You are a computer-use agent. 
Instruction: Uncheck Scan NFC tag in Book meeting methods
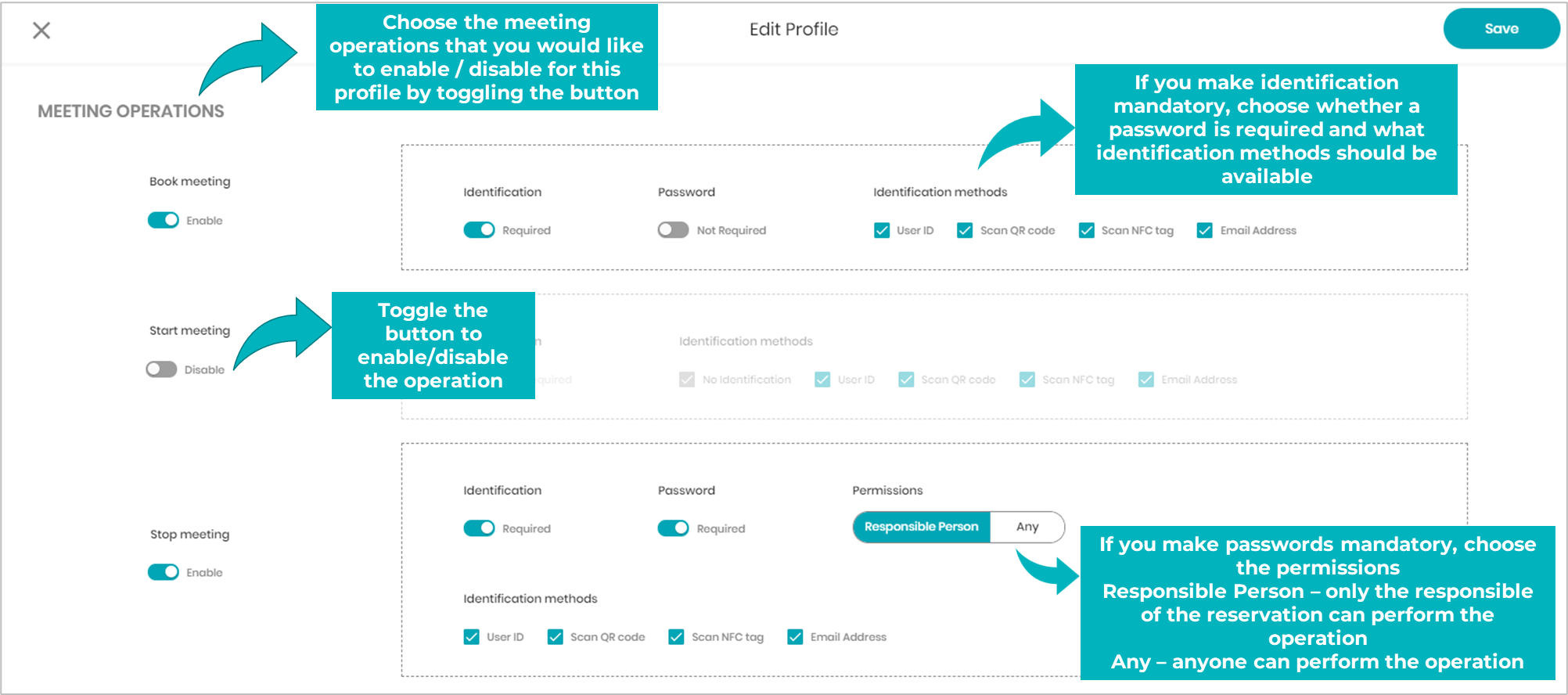coord(1087,230)
